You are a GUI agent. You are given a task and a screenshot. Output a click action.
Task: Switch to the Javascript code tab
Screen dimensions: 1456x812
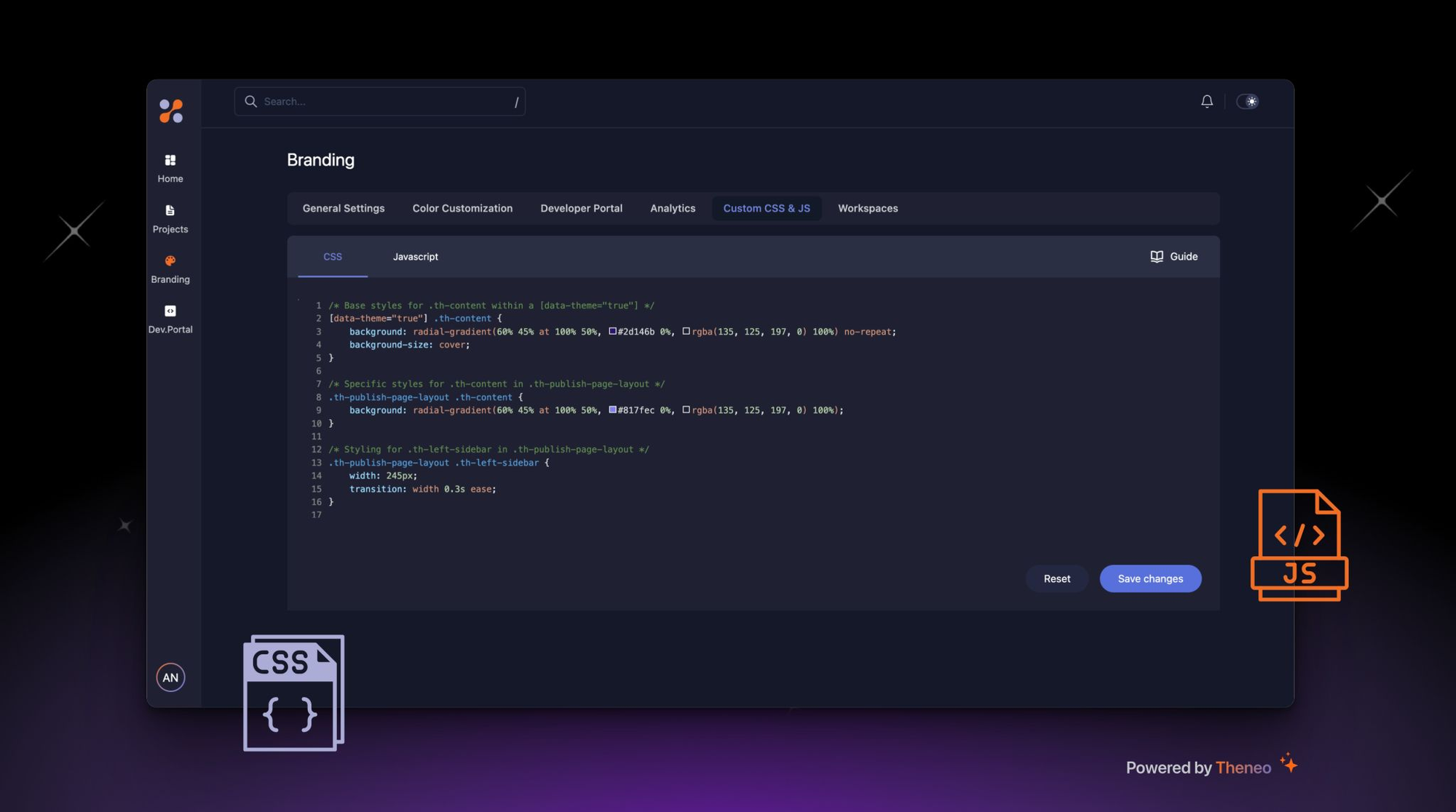[x=415, y=256]
